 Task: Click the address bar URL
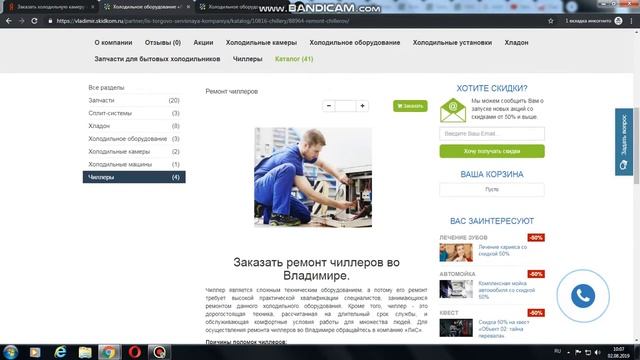(203, 21)
